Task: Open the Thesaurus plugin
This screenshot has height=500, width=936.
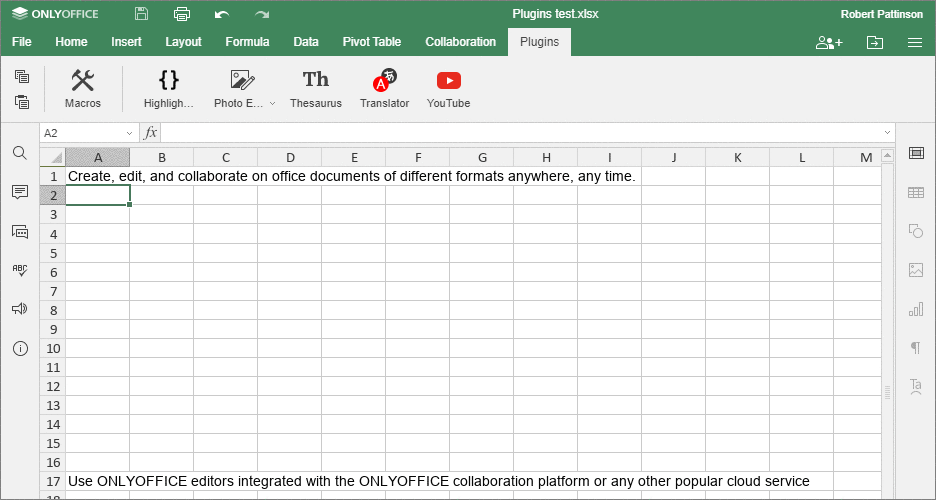Action: (x=316, y=88)
